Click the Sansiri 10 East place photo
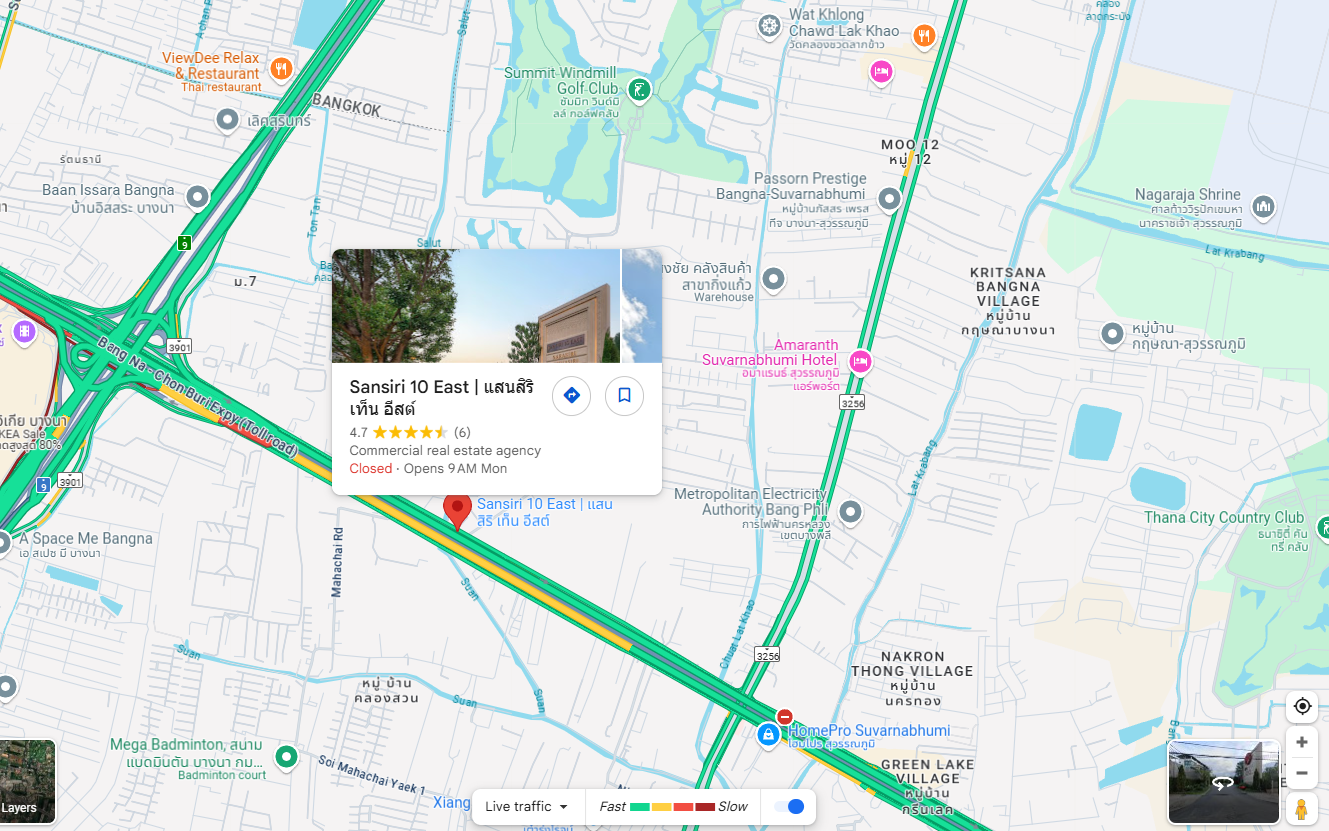The height and width of the screenshot is (831, 1329). (476, 306)
